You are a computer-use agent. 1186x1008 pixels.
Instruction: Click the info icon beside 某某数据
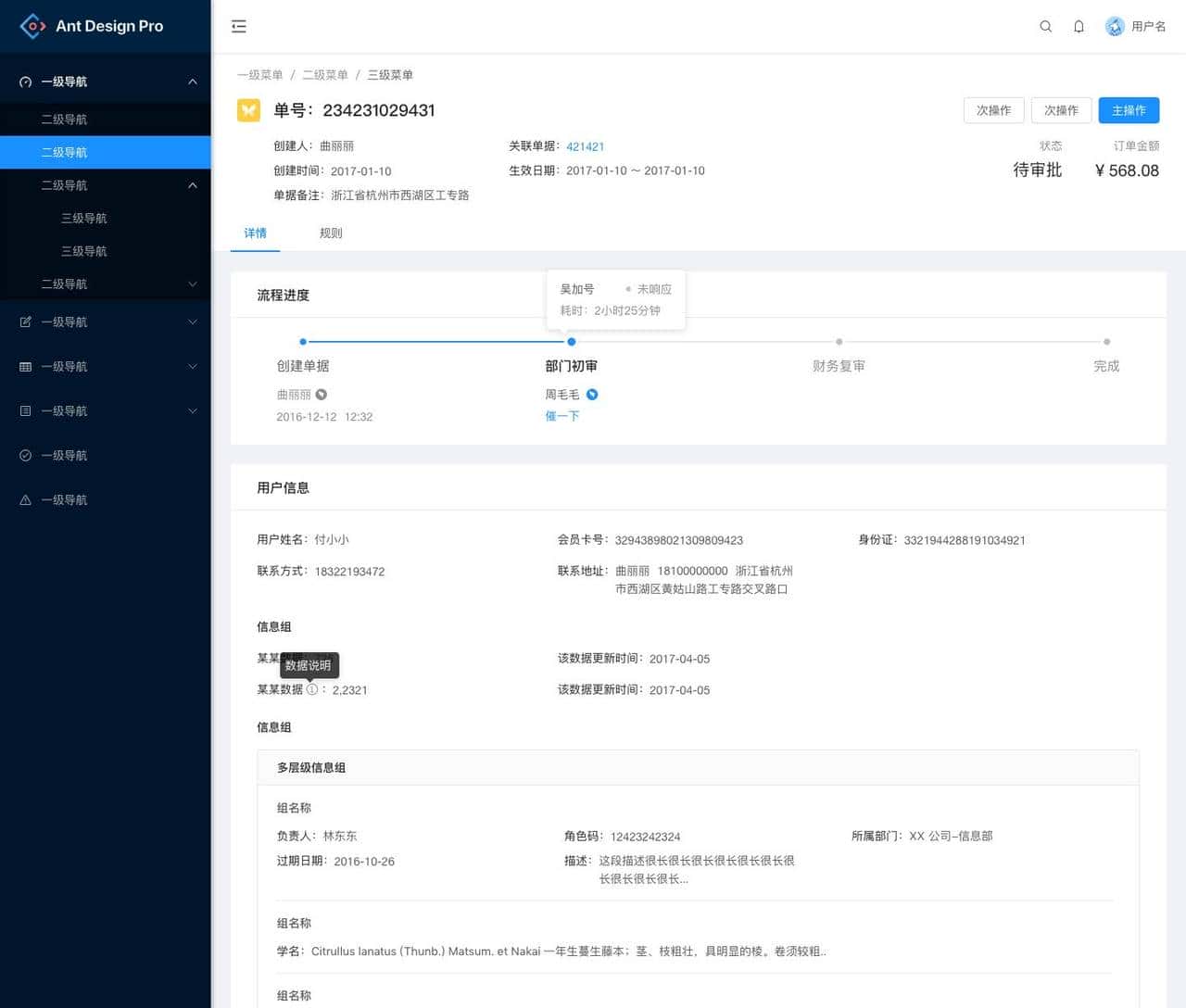tap(312, 689)
